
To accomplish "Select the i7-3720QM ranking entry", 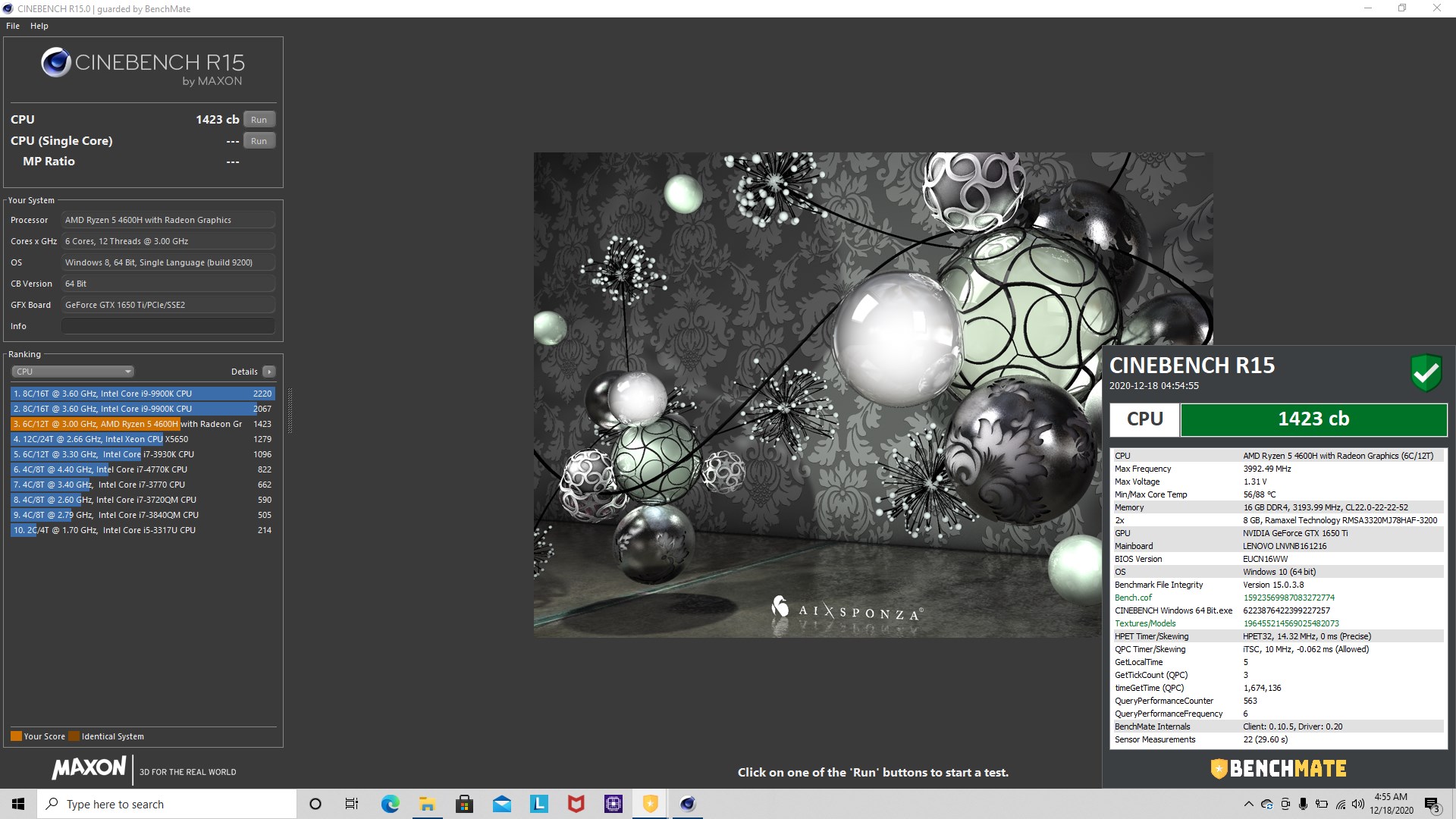I will tap(143, 500).
